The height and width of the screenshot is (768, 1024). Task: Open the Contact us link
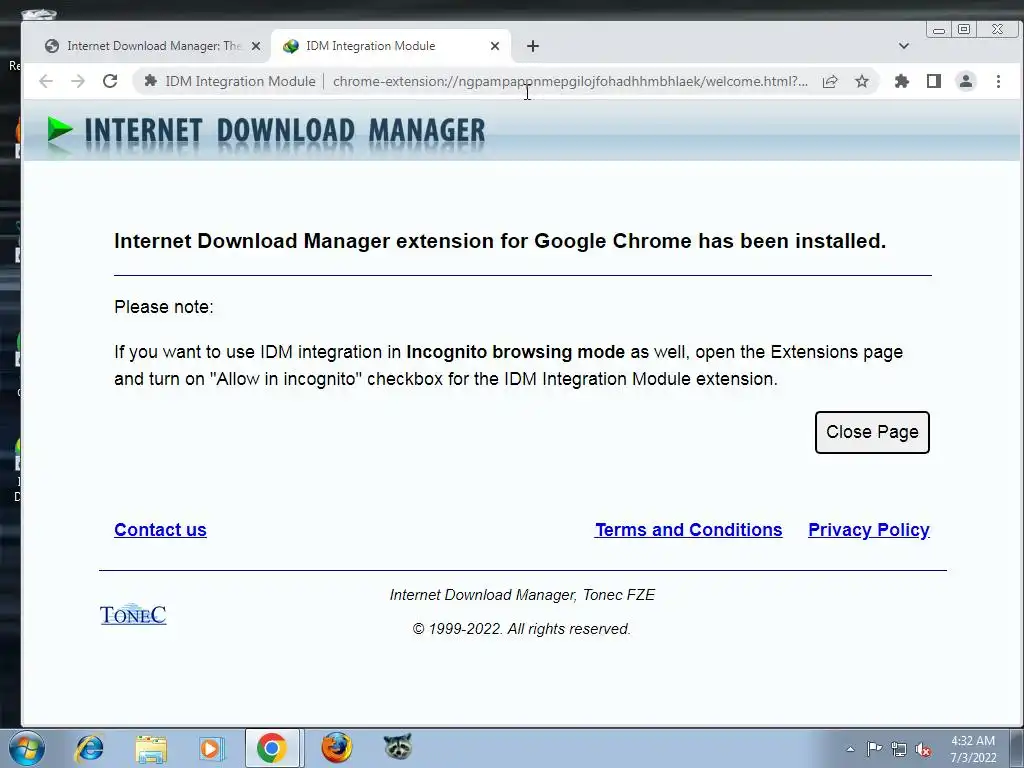tap(160, 530)
